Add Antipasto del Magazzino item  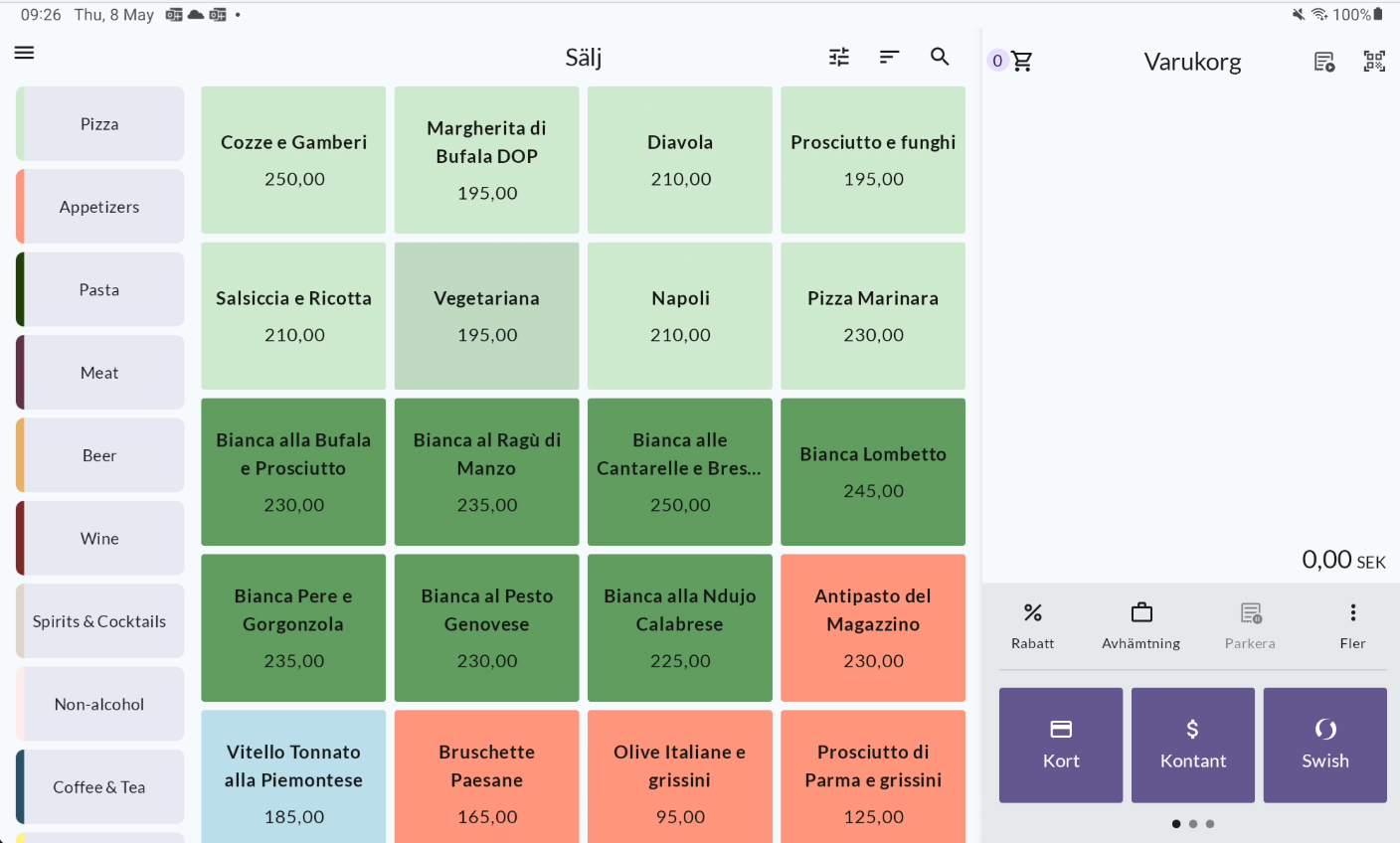(873, 627)
